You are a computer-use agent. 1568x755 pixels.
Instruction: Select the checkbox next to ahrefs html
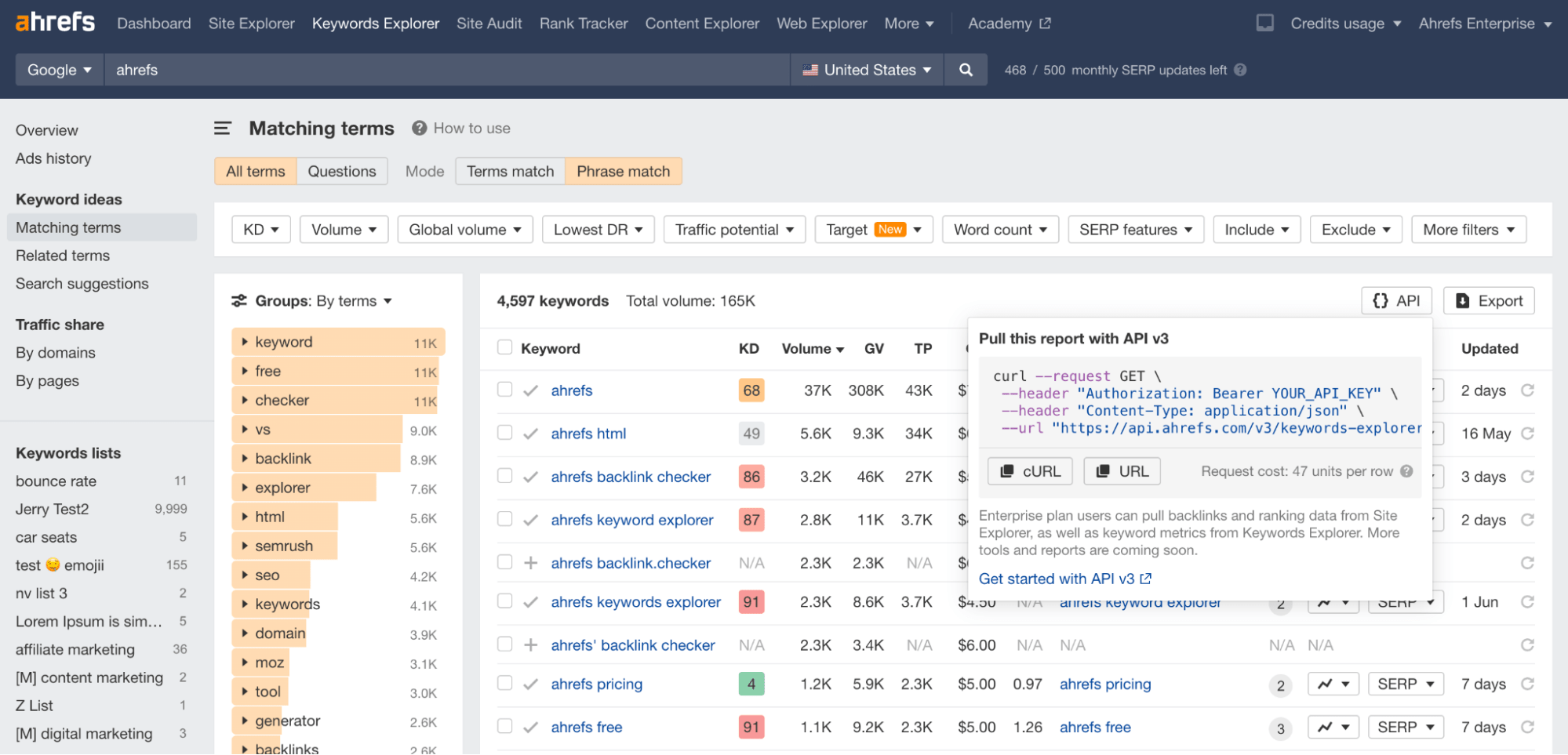504,433
